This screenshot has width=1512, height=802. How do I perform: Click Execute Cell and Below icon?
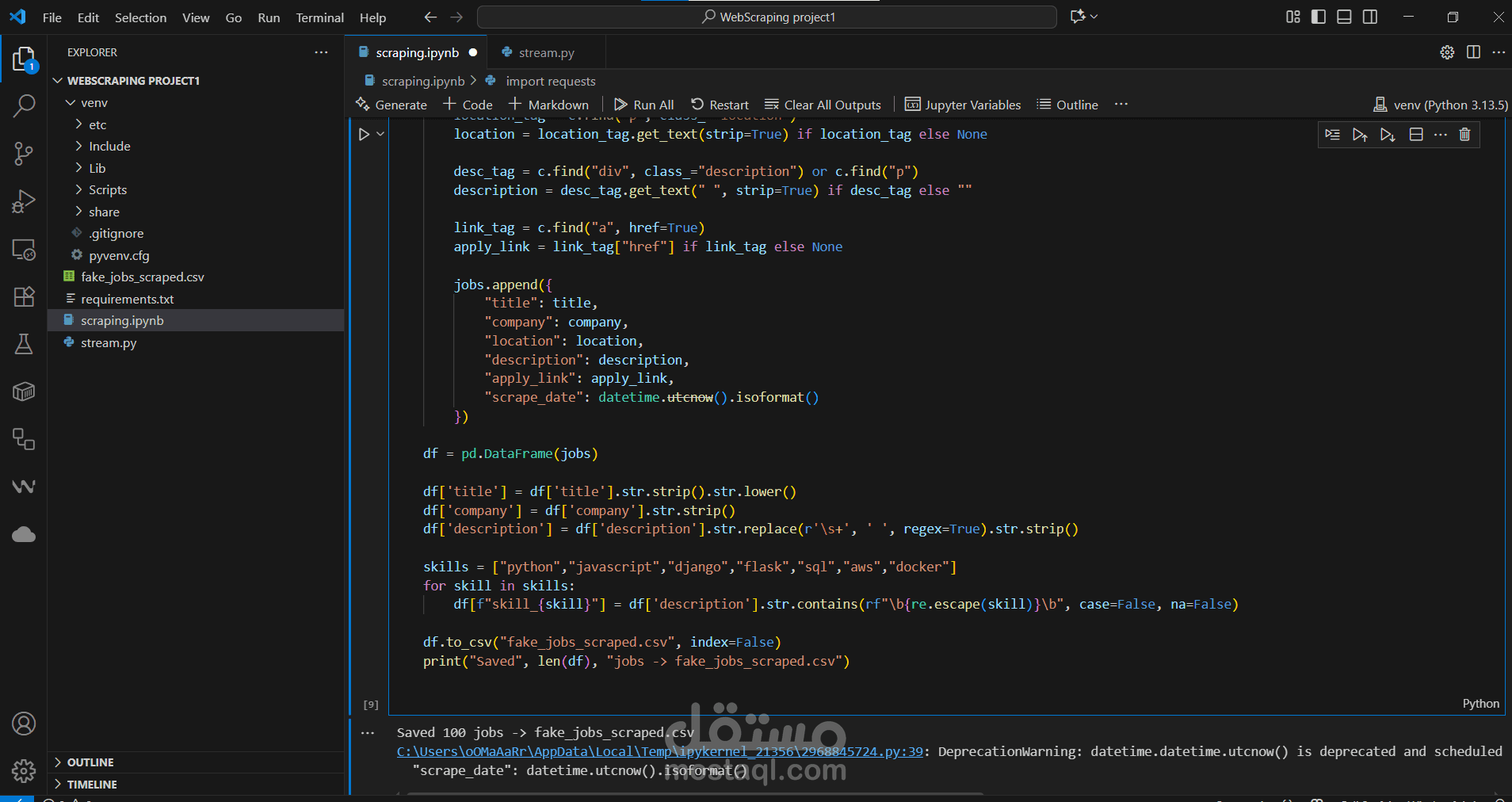click(x=1388, y=135)
